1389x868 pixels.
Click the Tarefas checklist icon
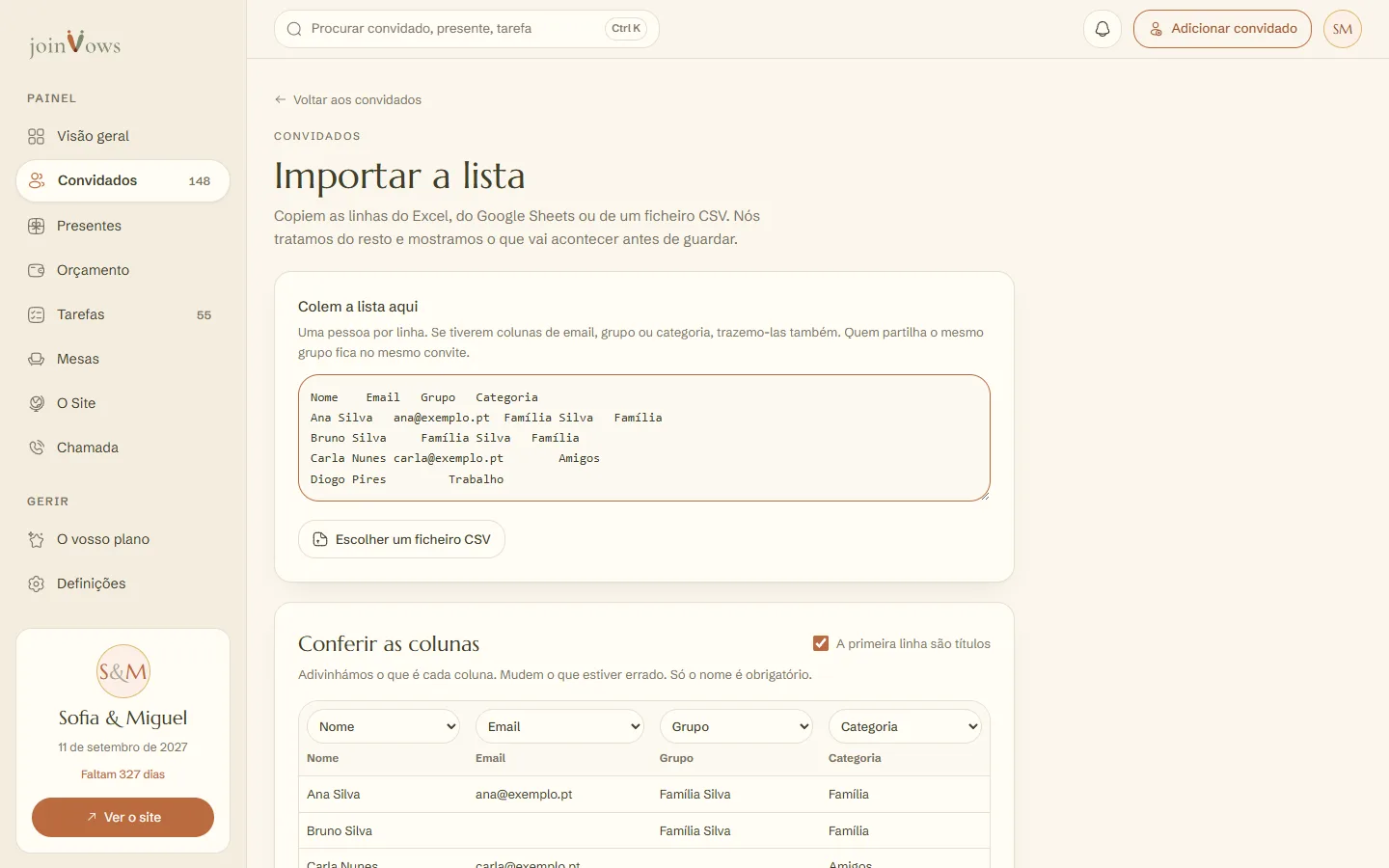[37, 314]
